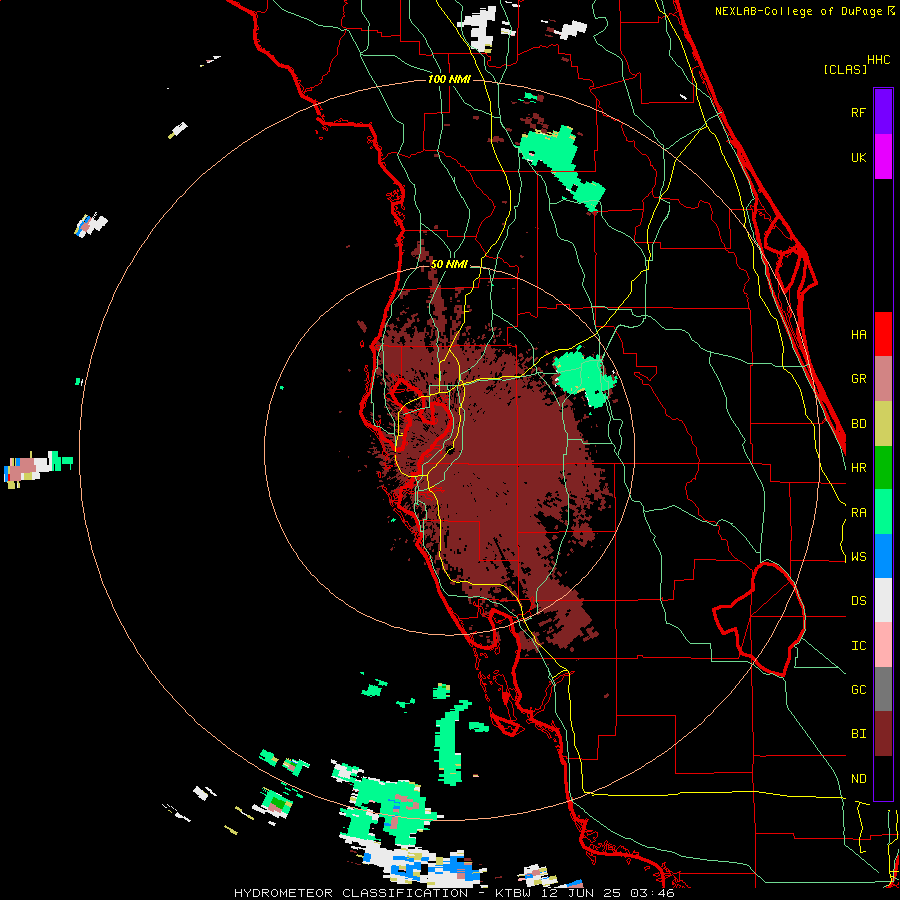Image resolution: width=900 pixels, height=900 pixels.
Task: Click the purple RF legend color swatch
Action: pos(883,112)
